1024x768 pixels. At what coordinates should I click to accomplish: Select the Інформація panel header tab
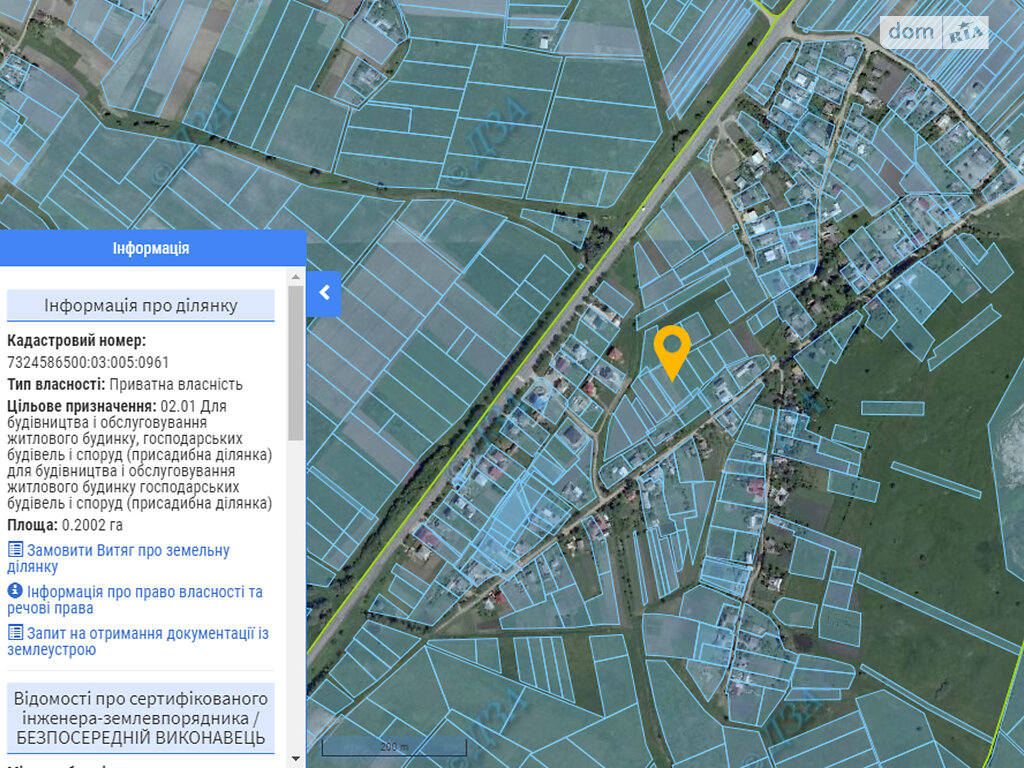click(x=151, y=248)
